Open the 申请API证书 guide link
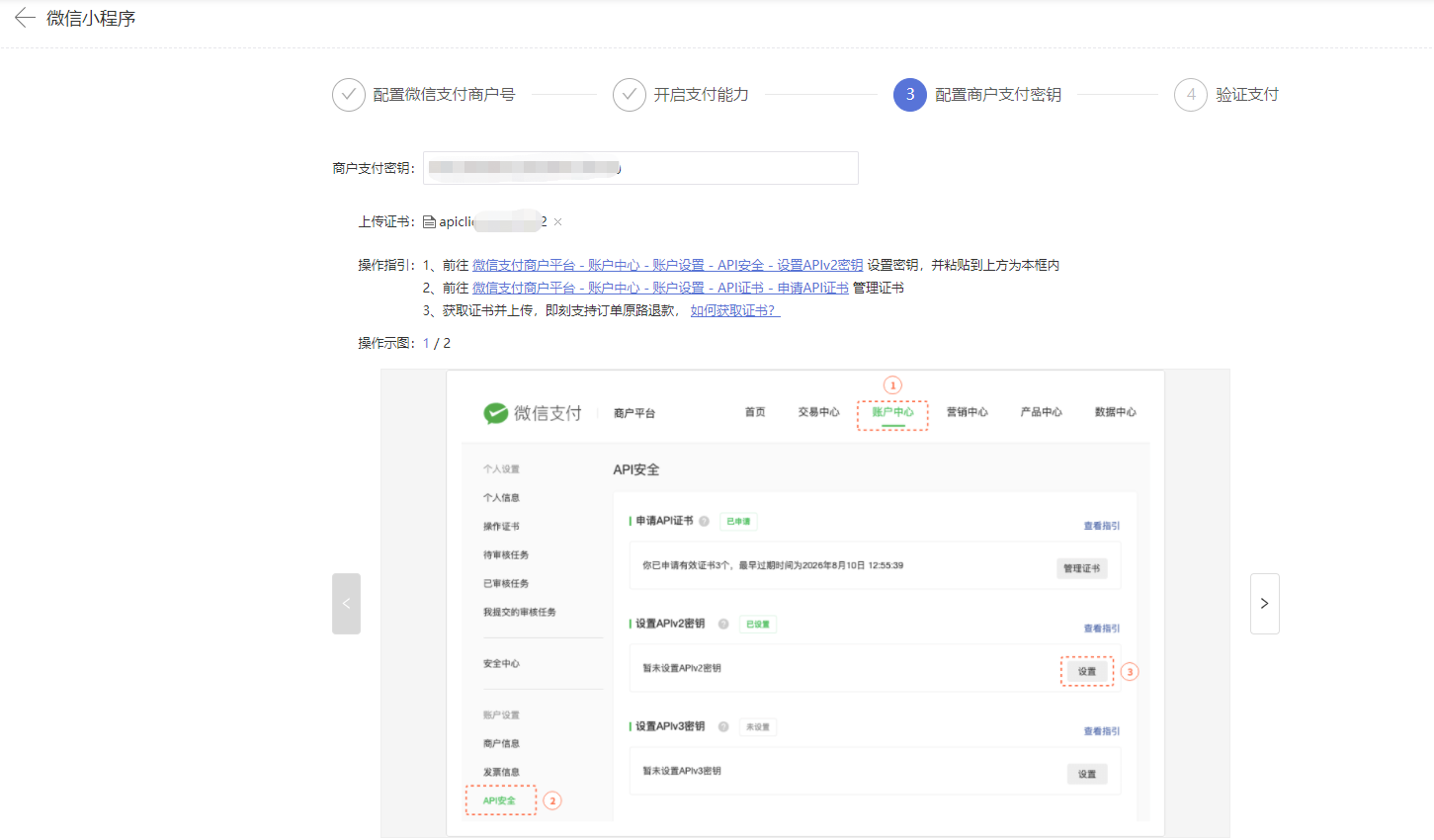 [660, 288]
